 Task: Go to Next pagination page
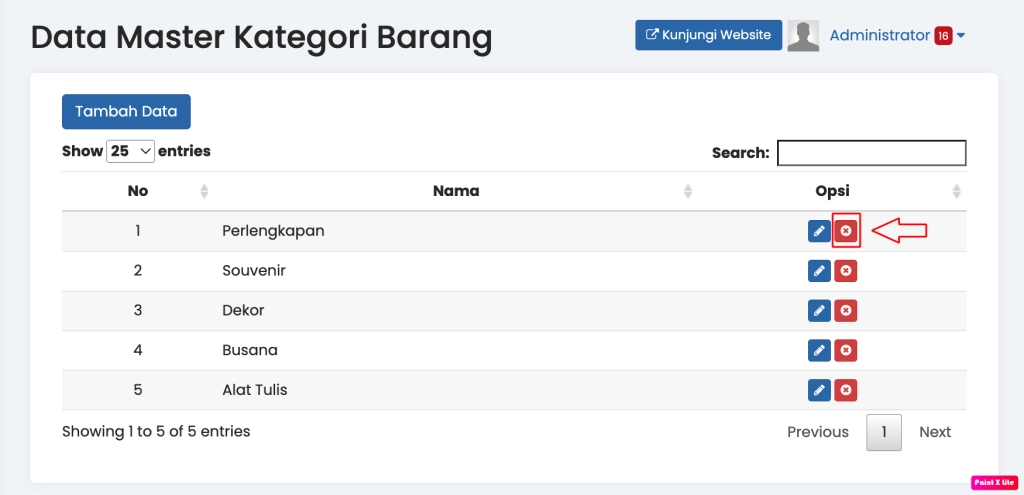(935, 432)
